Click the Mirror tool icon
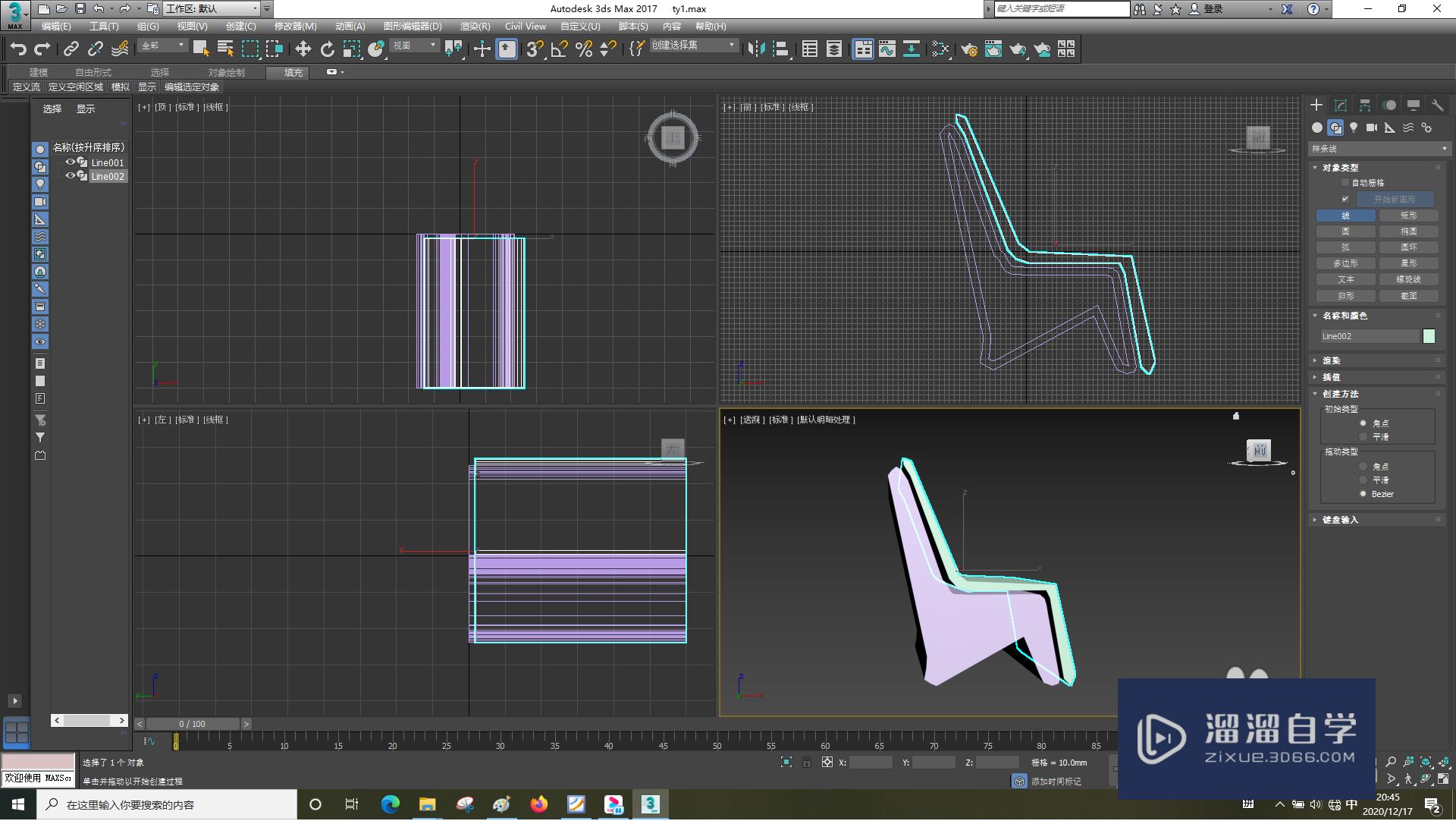The image size is (1456, 821). (x=755, y=49)
